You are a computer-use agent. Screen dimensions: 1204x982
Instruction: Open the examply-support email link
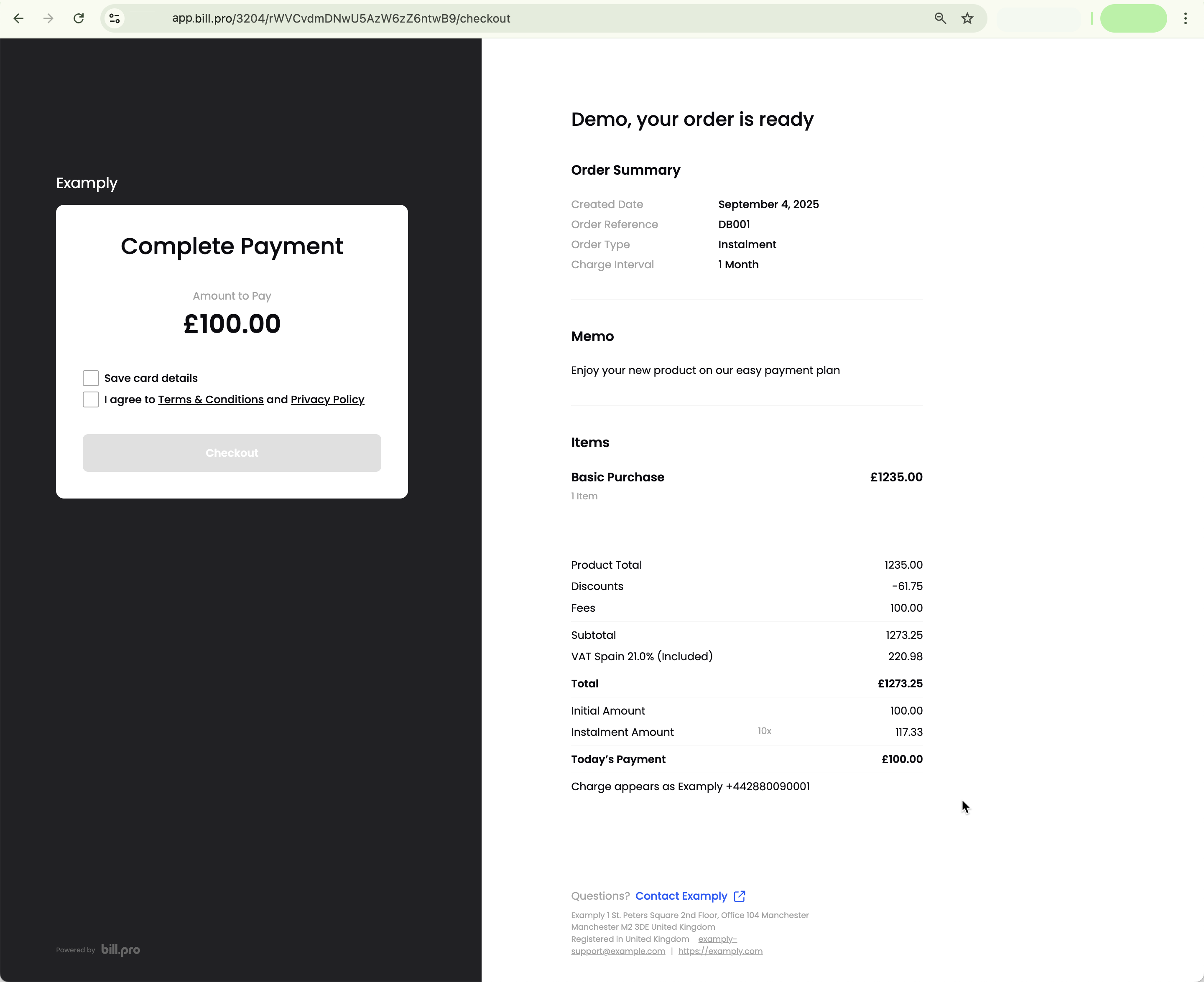tap(618, 951)
